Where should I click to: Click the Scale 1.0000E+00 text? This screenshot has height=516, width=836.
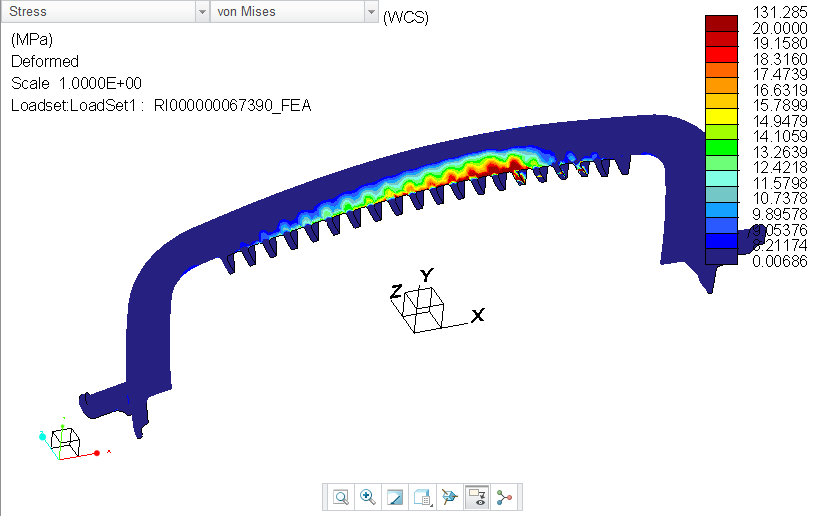coord(76,84)
